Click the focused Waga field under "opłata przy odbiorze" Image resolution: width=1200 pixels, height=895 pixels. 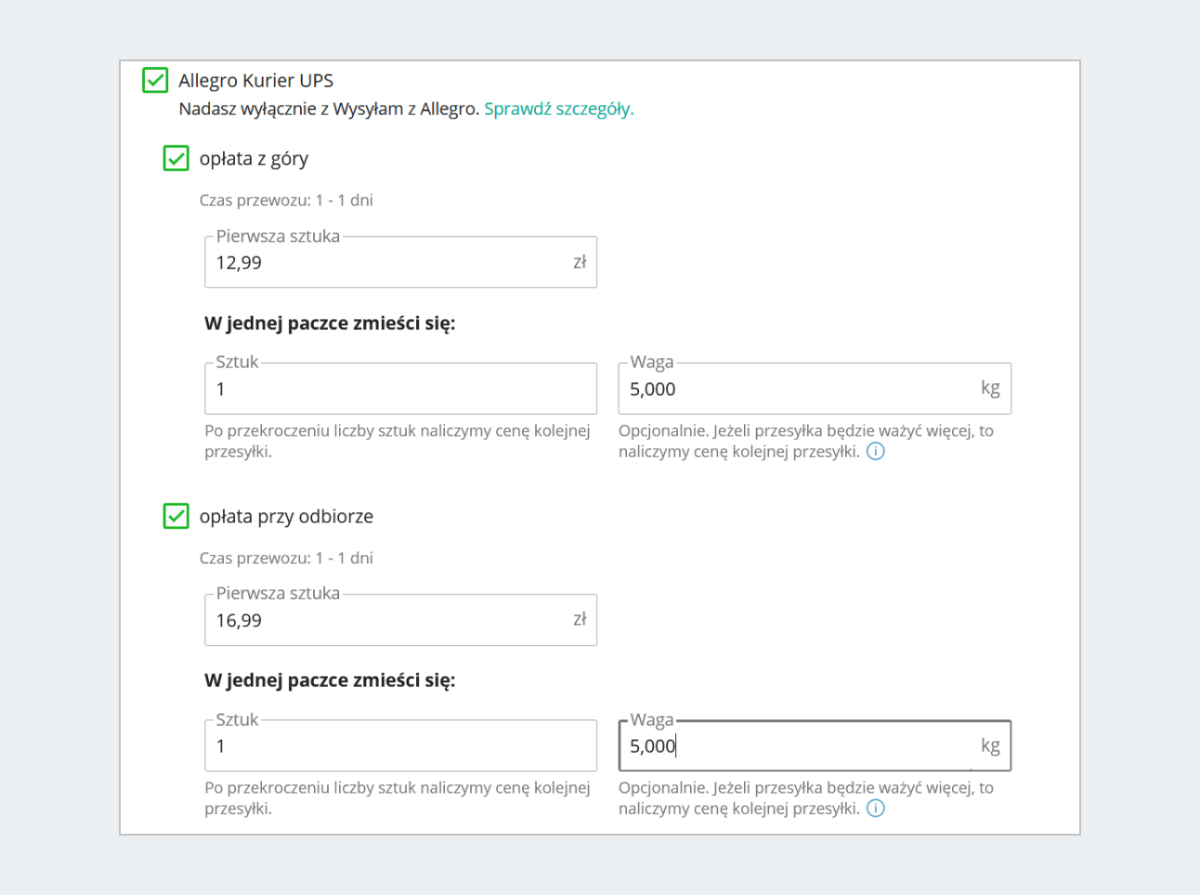tap(795, 746)
